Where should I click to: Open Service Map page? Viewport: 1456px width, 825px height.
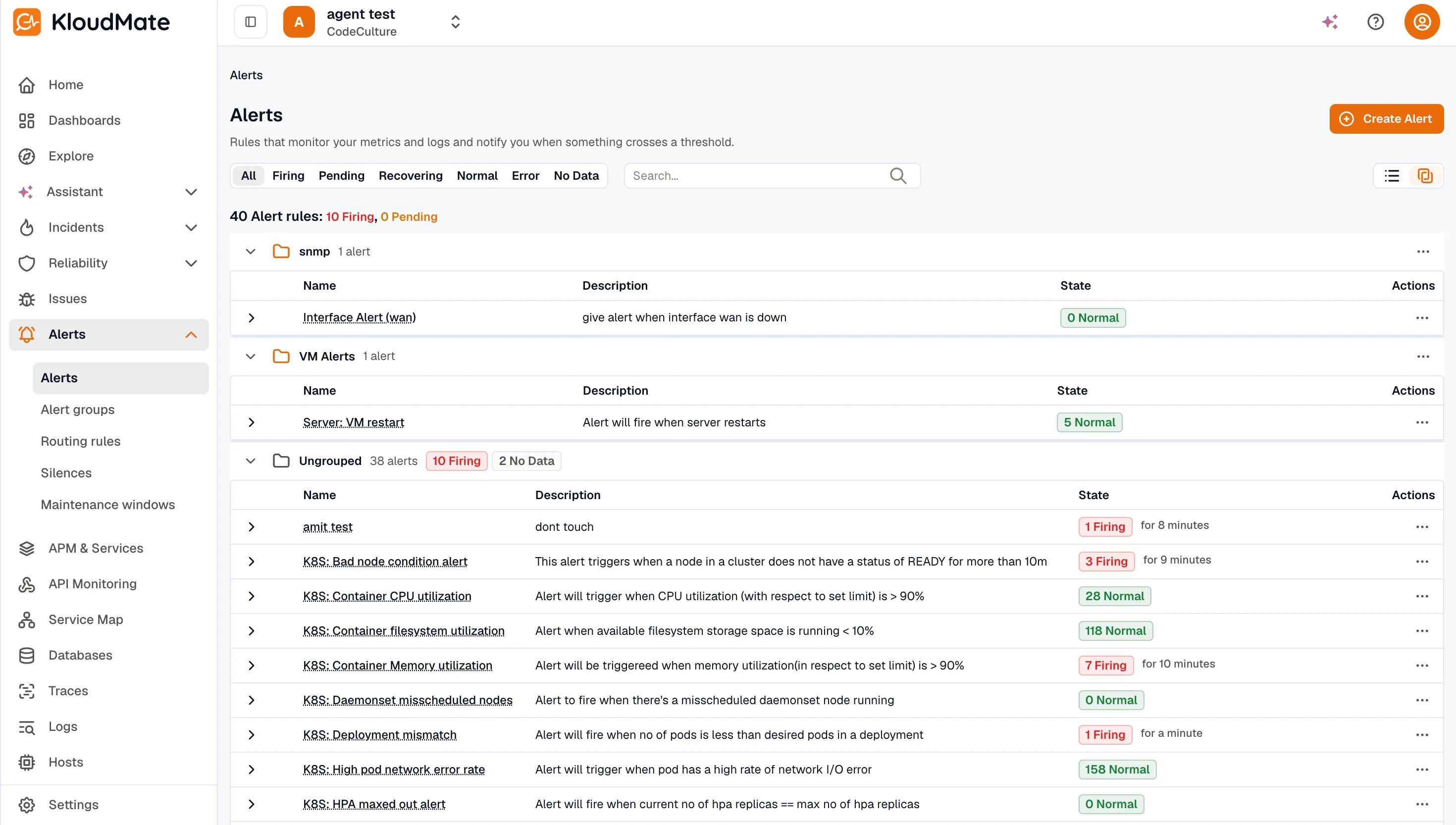pos(109,620)
